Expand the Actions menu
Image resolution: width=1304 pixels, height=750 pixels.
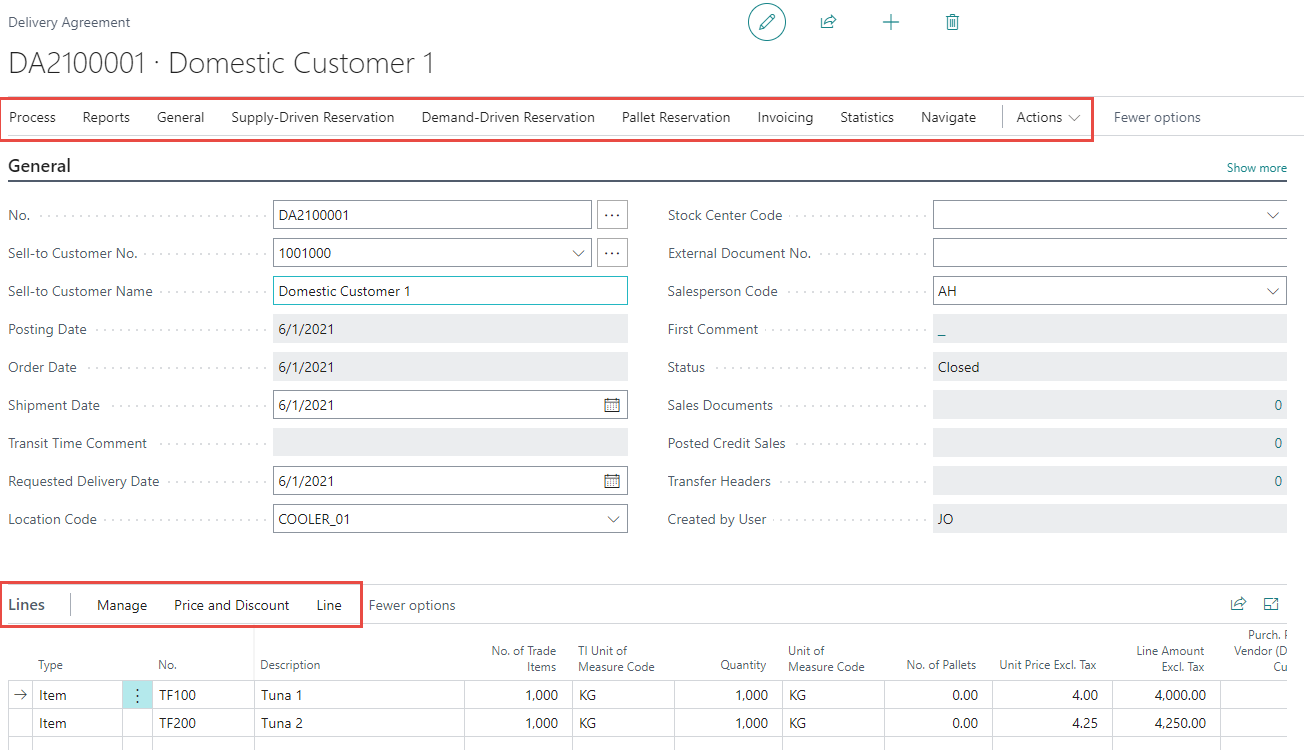click(1047, 117)
